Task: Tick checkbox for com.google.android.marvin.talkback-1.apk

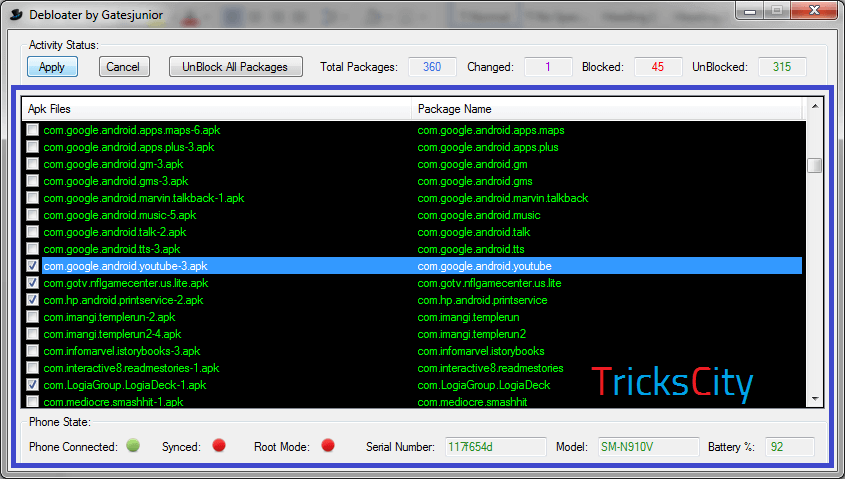Action: 33,198
